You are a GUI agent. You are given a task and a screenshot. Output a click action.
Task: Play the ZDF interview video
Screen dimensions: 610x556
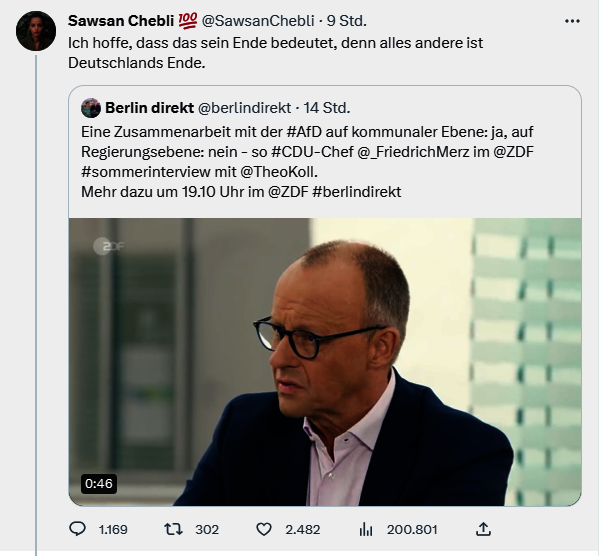pyautogui.click(x=324, y=360)
